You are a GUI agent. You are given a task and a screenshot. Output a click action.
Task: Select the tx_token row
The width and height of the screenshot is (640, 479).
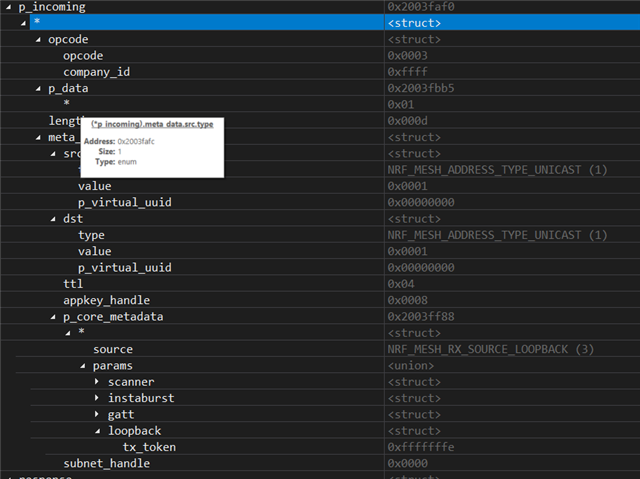[149, 447]
